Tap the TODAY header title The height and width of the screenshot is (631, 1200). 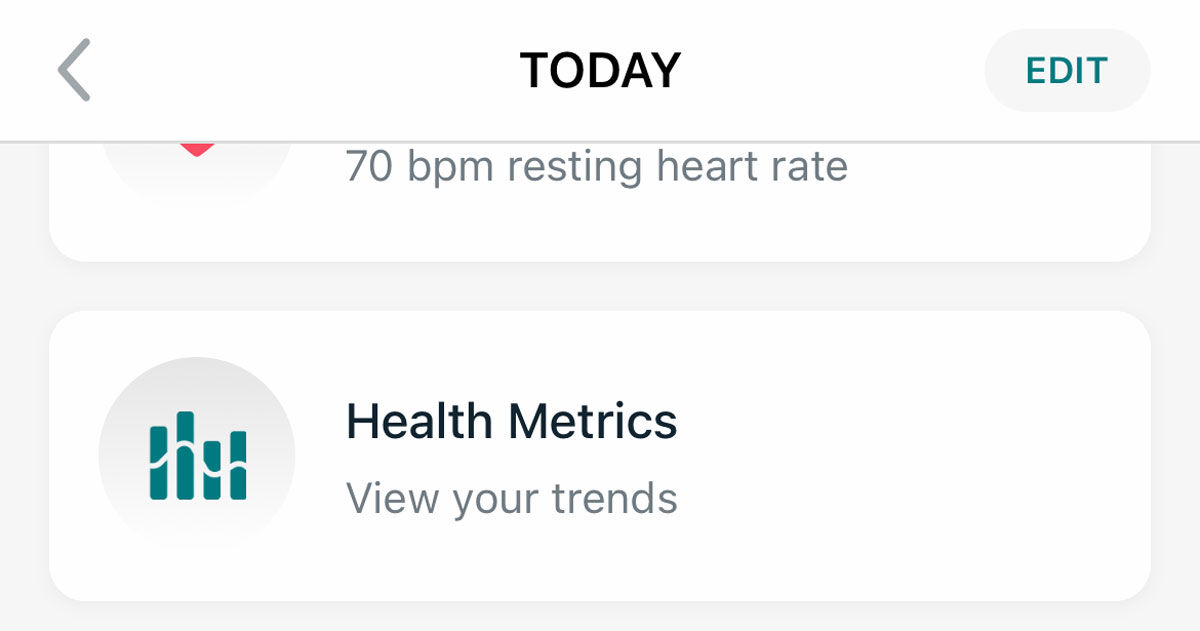[600, 69]
